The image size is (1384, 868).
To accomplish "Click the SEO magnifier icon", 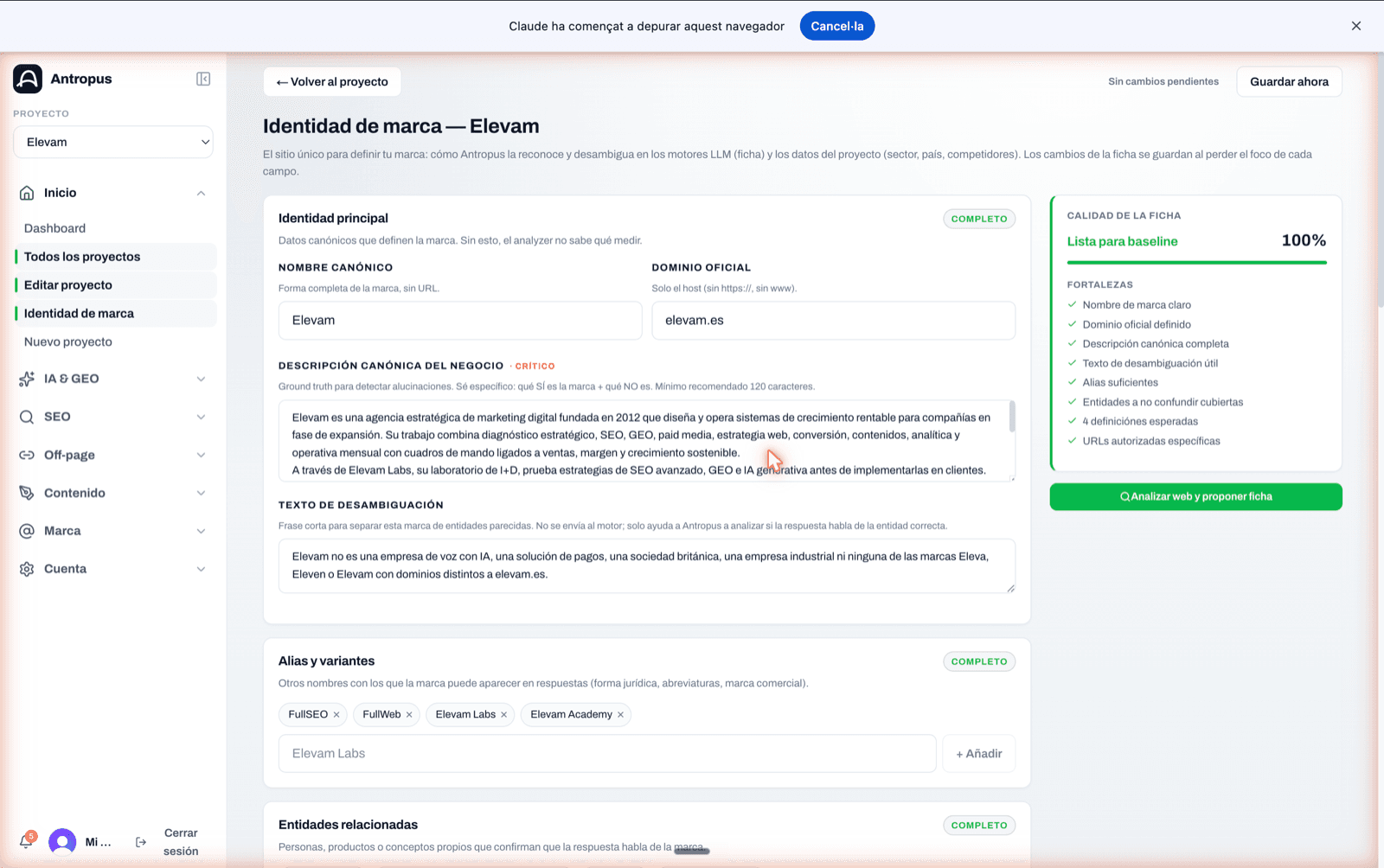I will [27, 417].
